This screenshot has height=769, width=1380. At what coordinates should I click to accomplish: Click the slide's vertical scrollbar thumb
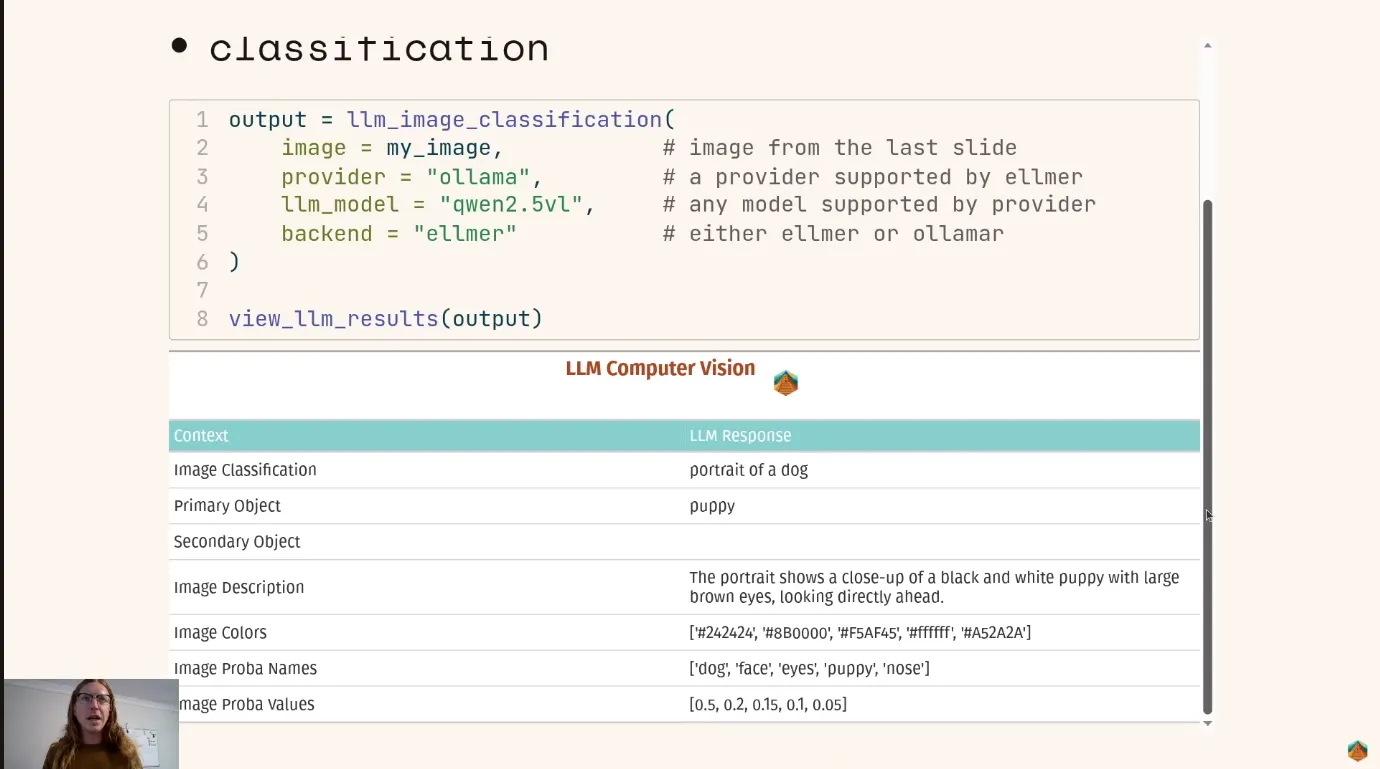tap(1207, 455)
